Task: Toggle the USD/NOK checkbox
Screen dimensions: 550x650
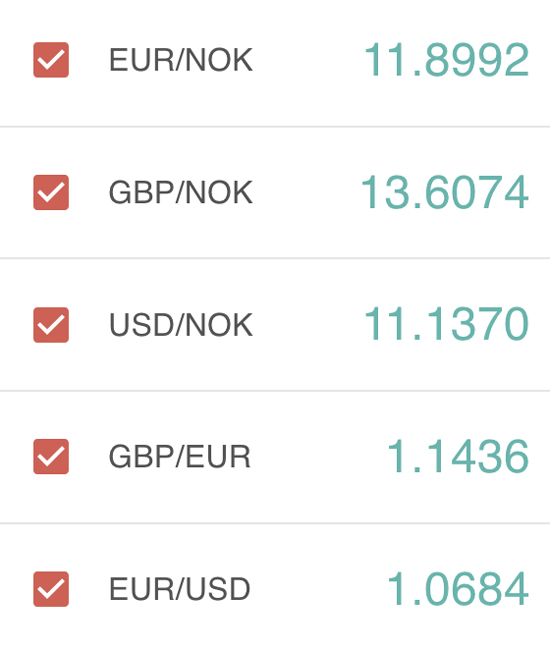Action: [x=51, y=325]
